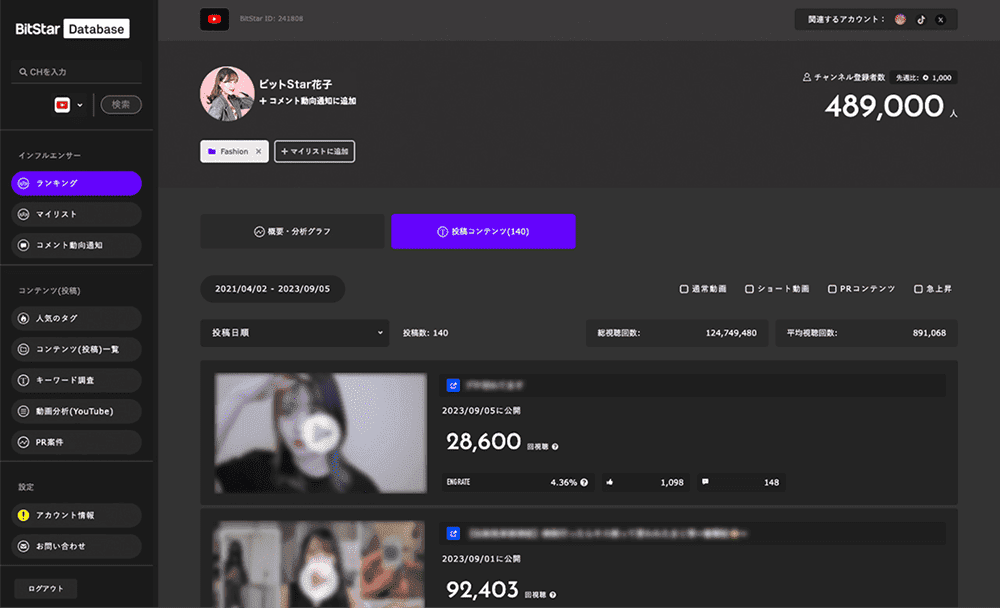The height and width of the screenshot is (608, 1000).
Task: Open the related Instagram account icon
Action: 900,19
